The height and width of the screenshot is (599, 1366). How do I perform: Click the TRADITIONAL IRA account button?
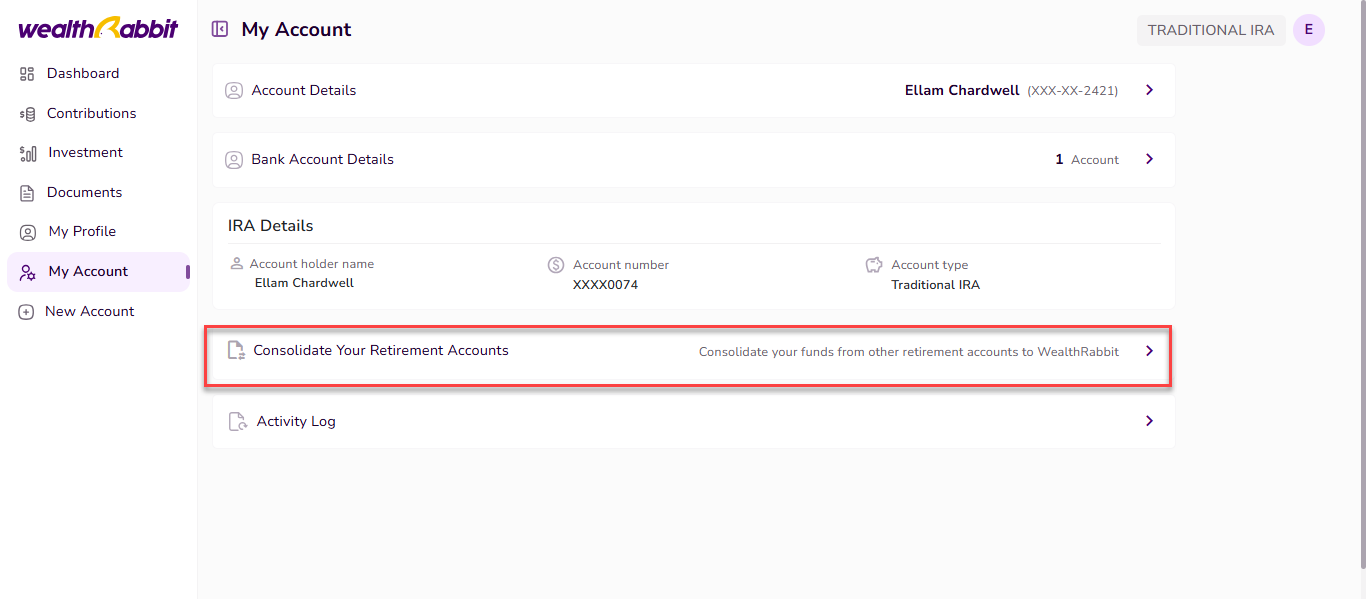pyautogui.click(x=1210, y=30)
